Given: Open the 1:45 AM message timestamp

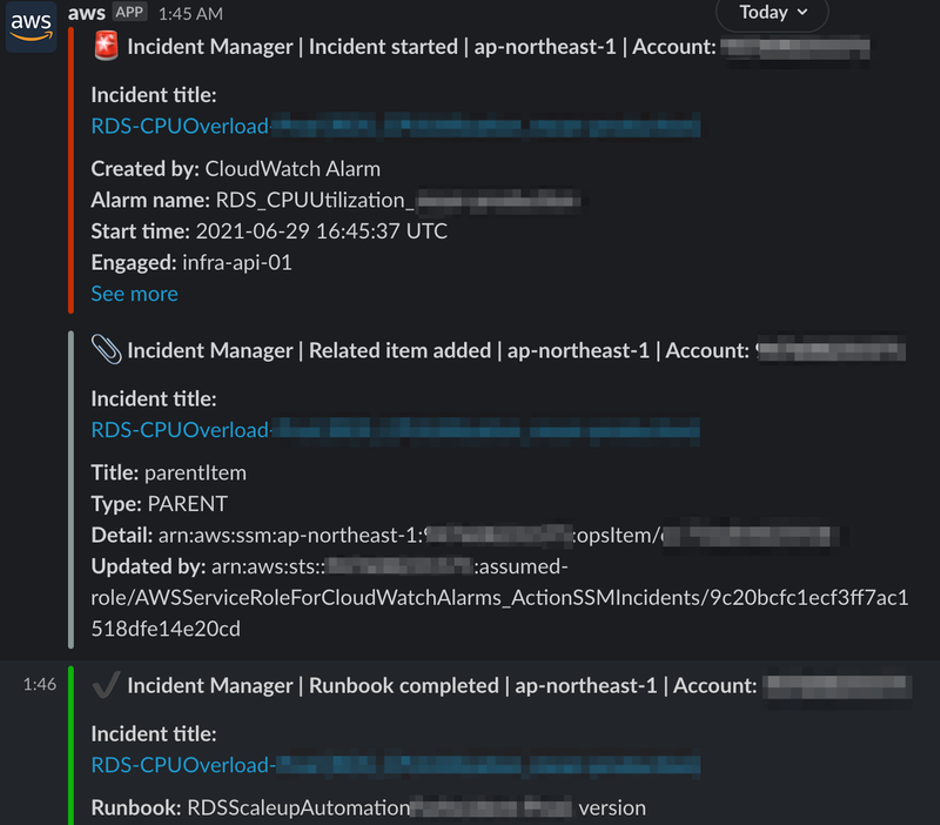Looking at the screenshot, I should click(189, 14).
